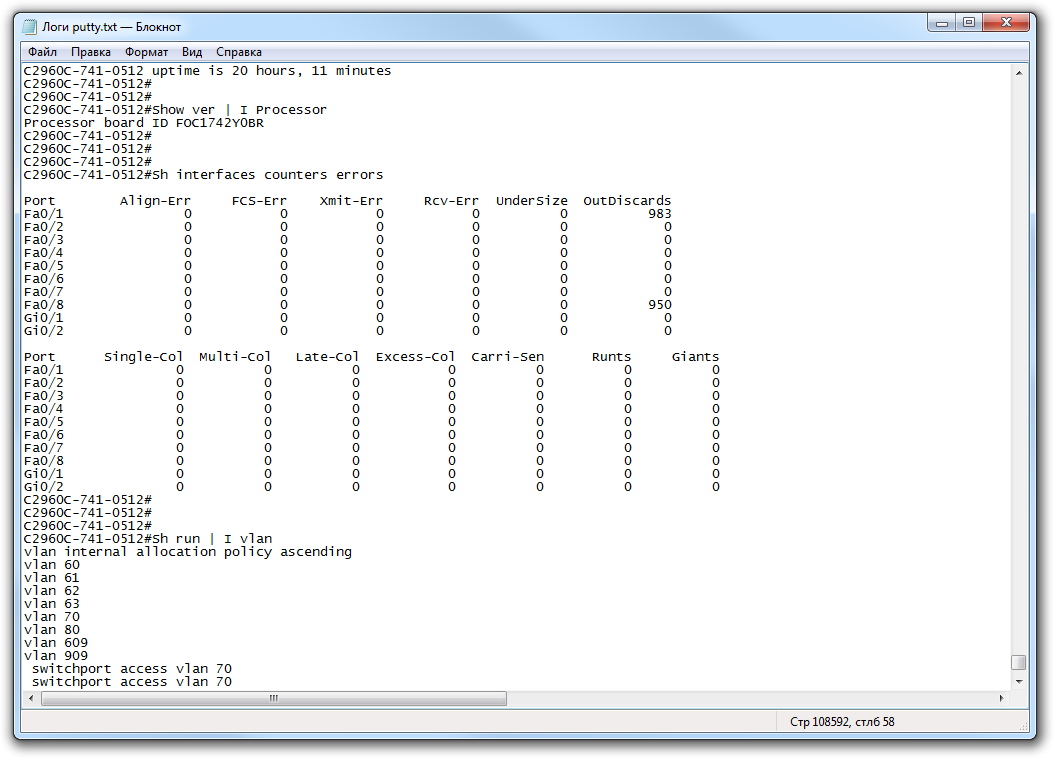Click the horizontal scrollbar right arrow
The width and height of the screenshot is (1055, 759).
(1002, 698)
